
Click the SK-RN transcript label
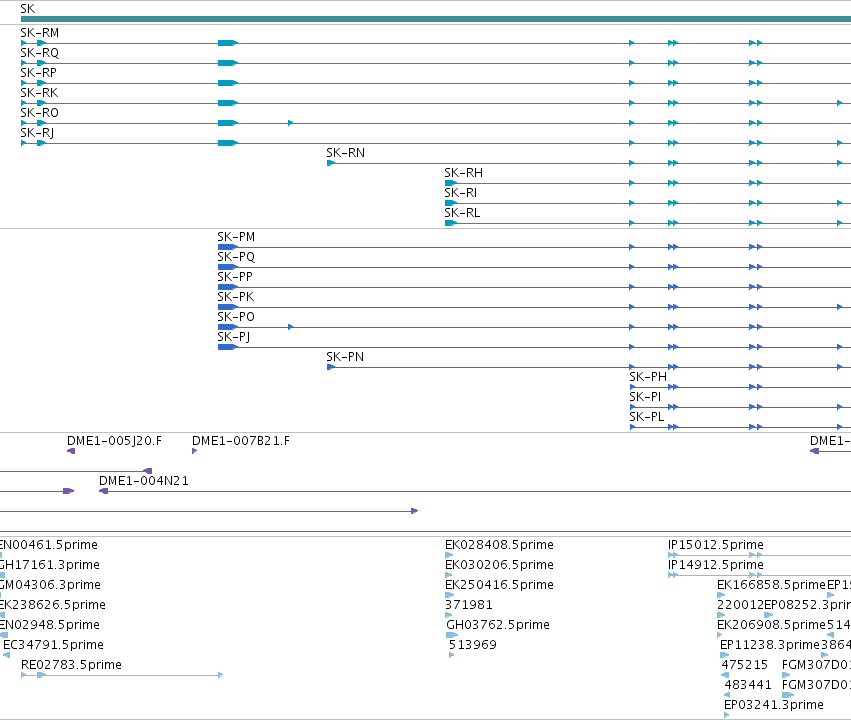click(x=346, y=153)
